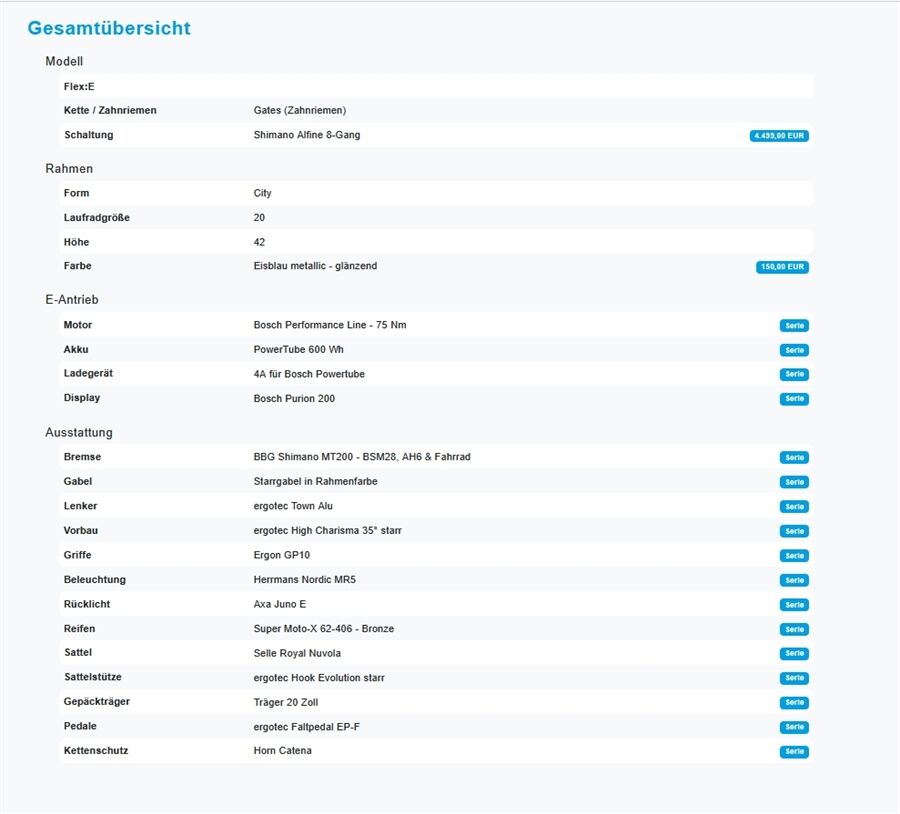Click the Ausstattung section heading
Image resolution: width=900 pixels, height=814 pixels.
pyautogui.click(x=79, y=433)
